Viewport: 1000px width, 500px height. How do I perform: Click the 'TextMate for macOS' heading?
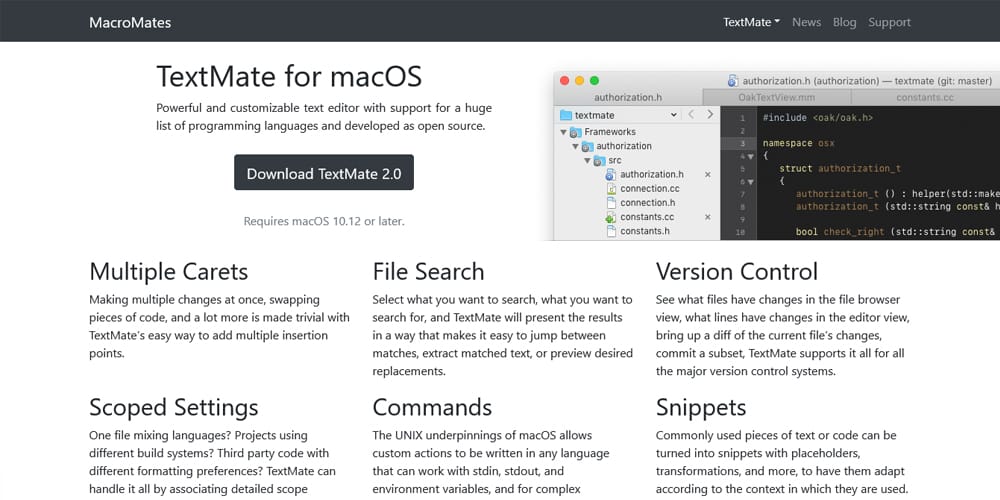(x=289, y=77)
